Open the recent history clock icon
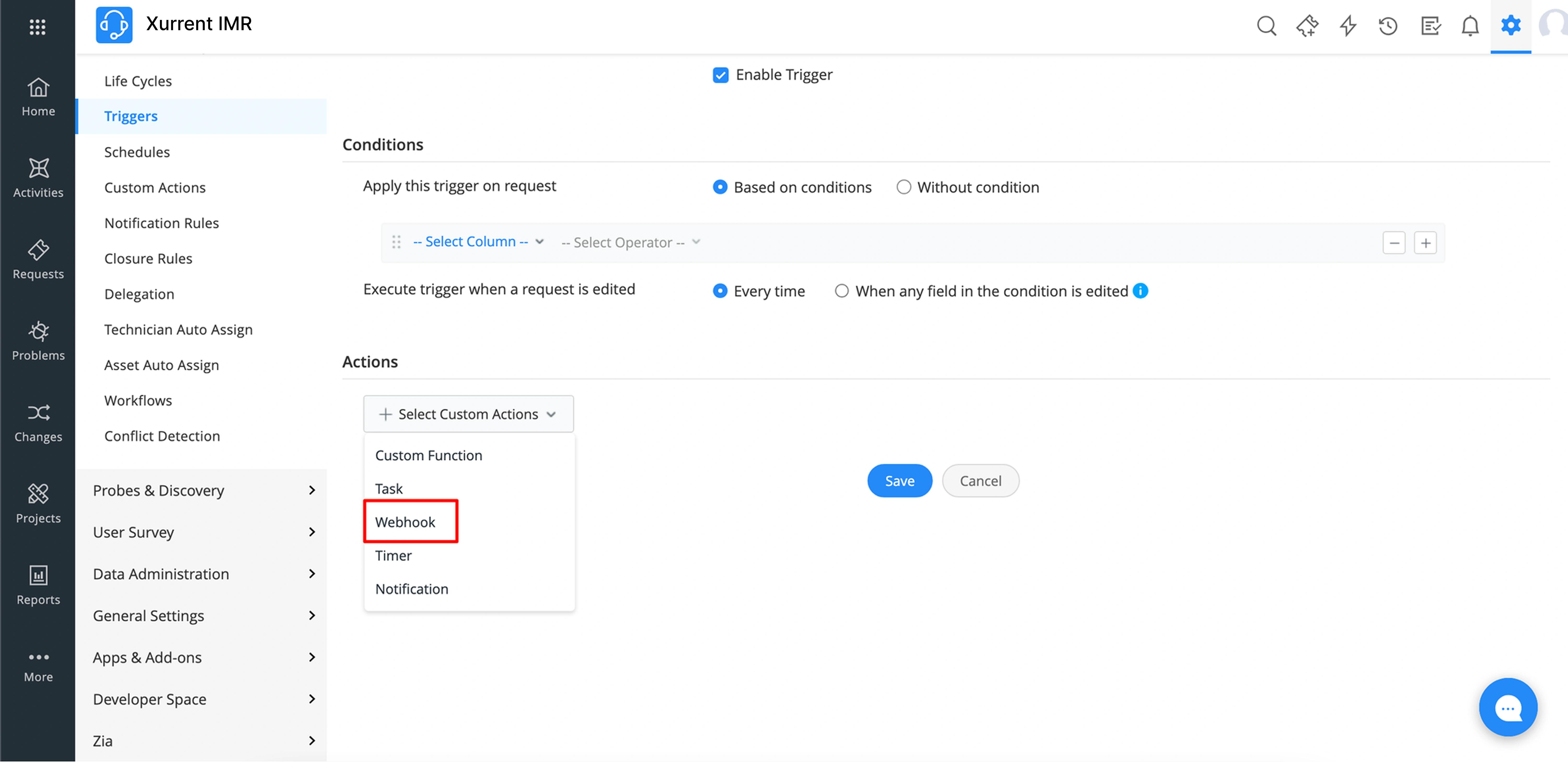1568x762 pixels. coord(1388,26)
